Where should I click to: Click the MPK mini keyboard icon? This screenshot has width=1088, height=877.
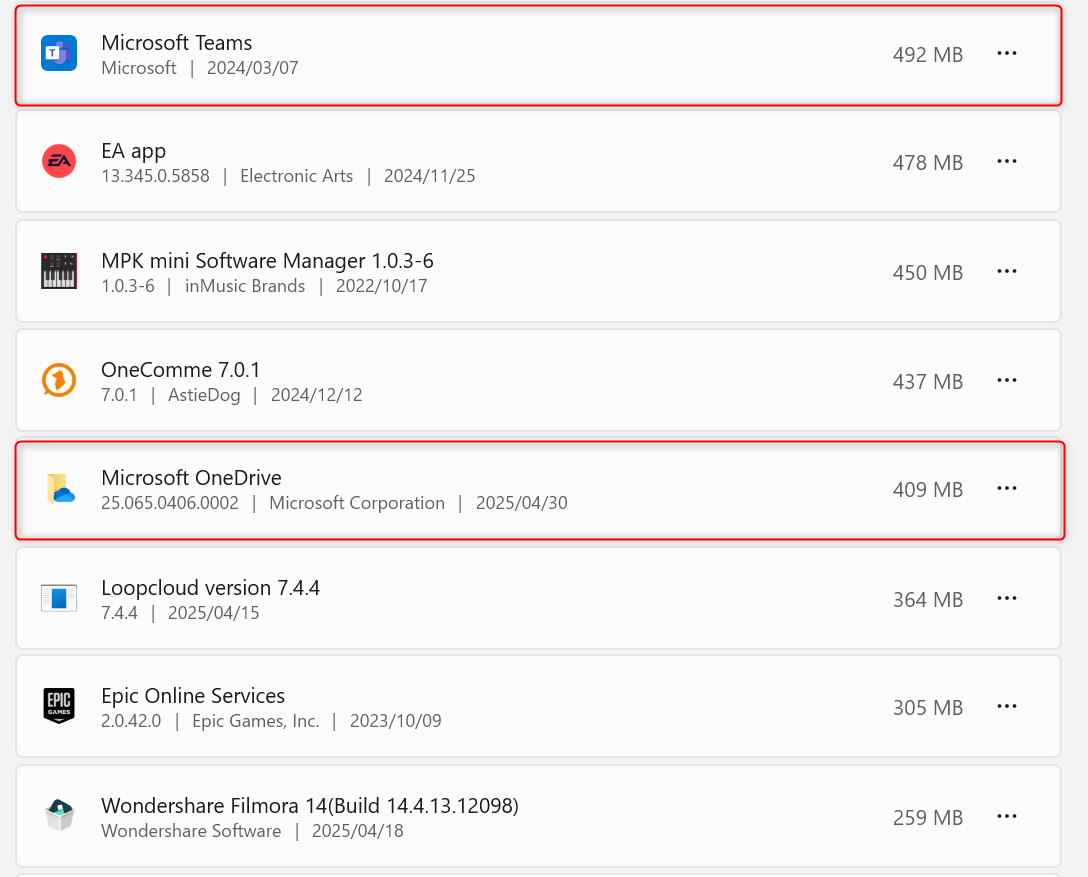click(x=59, y=271)
